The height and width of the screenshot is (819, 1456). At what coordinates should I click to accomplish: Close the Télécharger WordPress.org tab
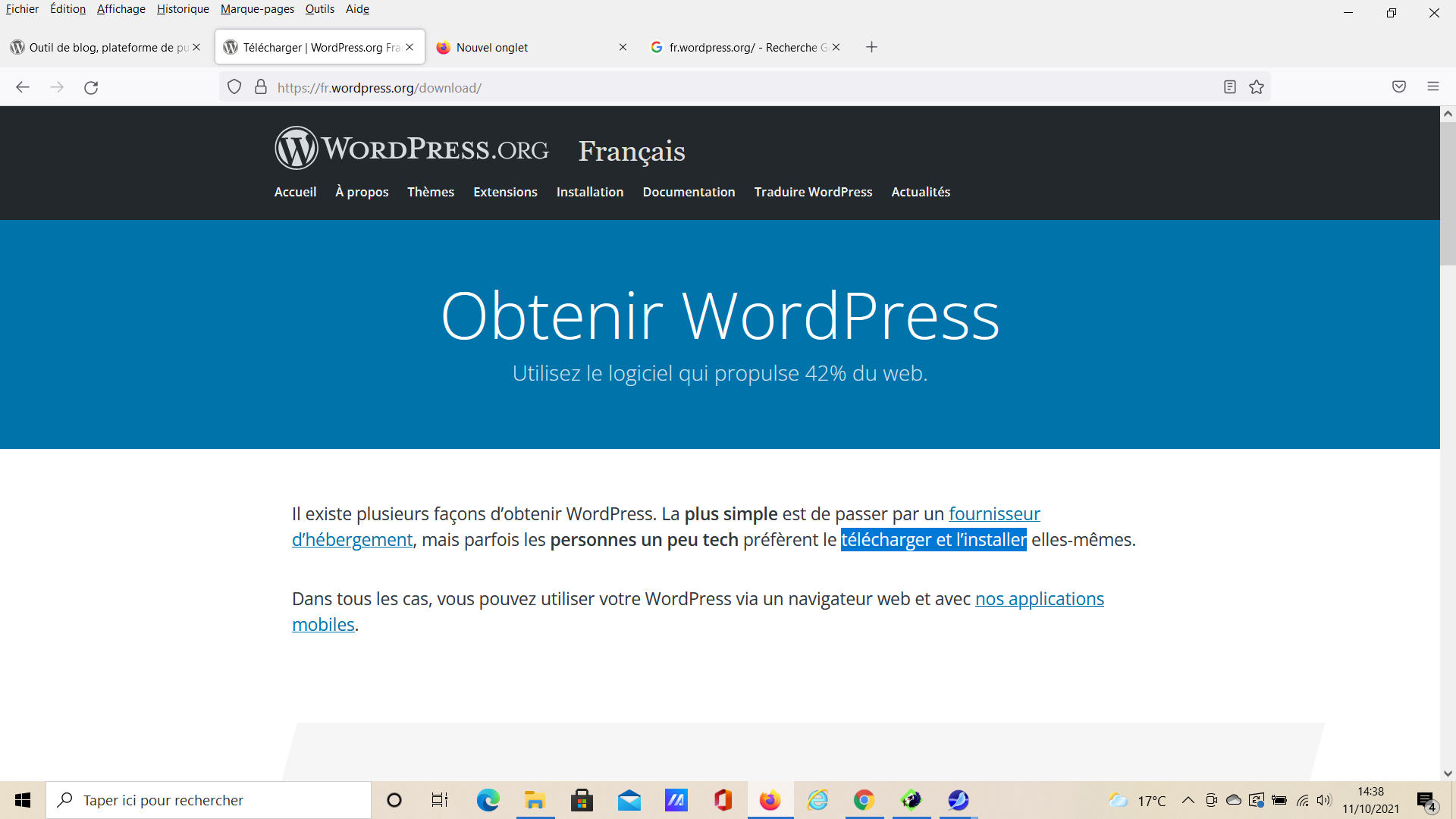(x=409, y=47)
